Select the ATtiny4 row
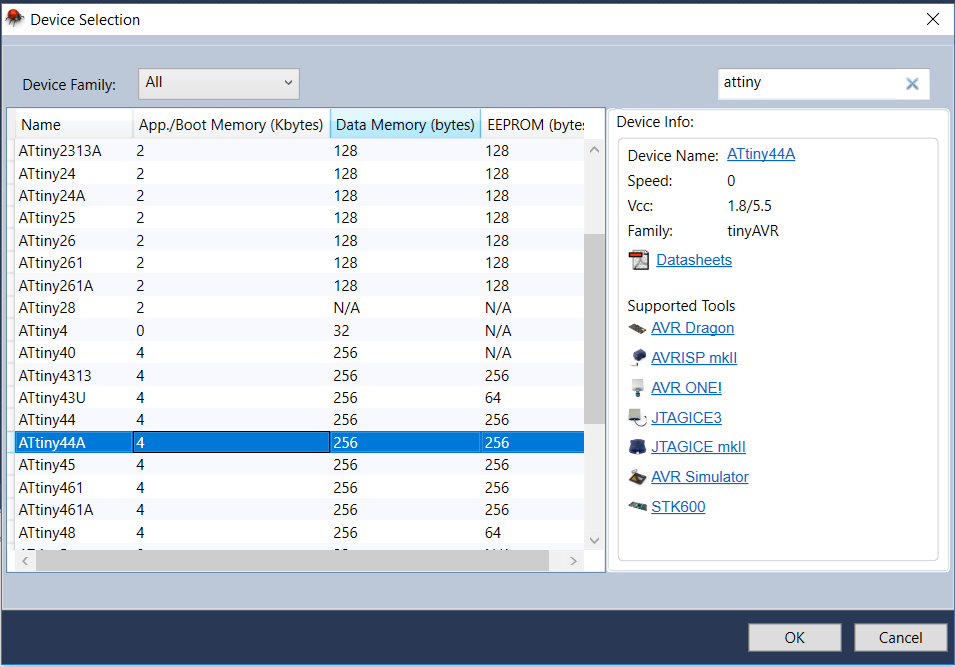 pos(298,331)
